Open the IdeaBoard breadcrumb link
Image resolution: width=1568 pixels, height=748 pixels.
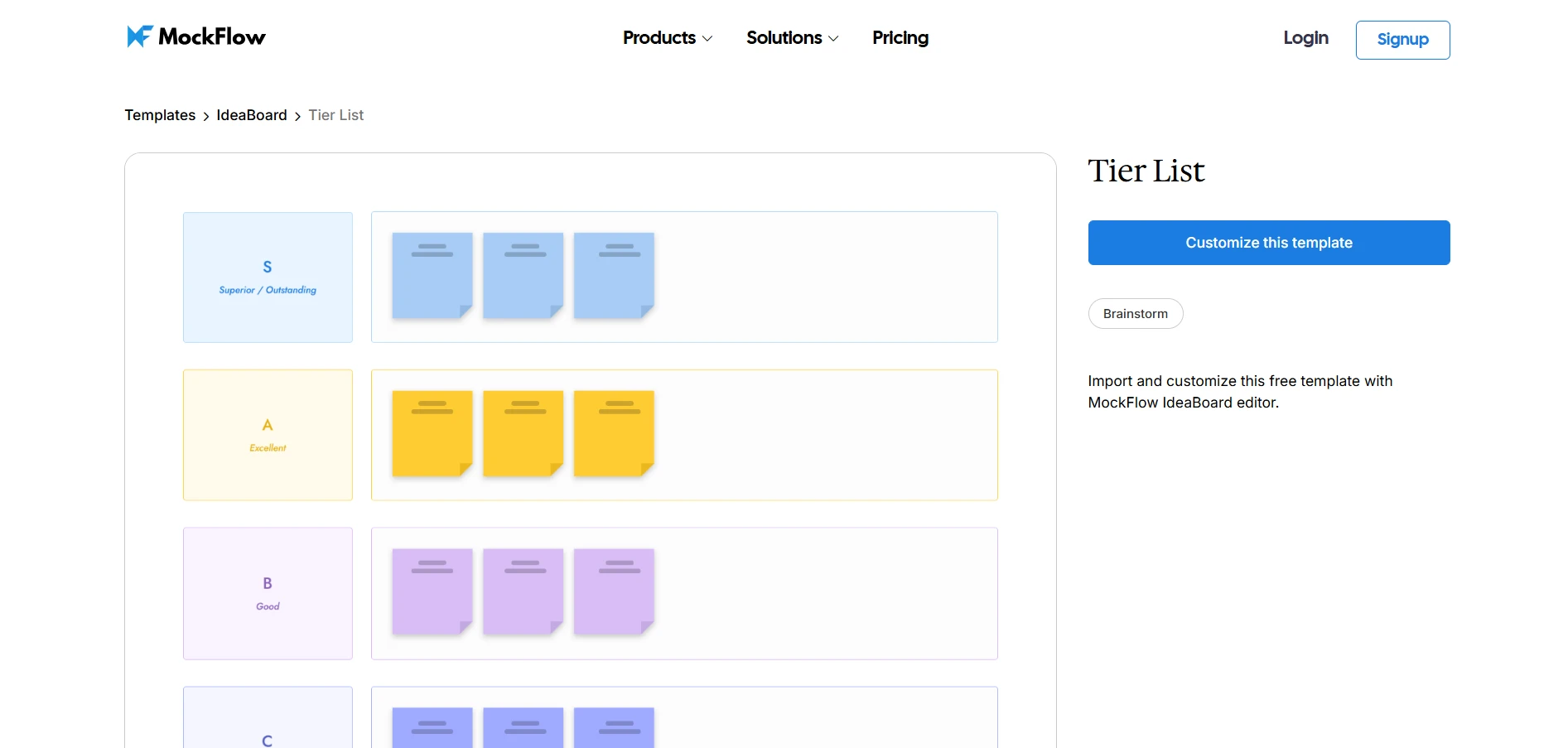[x=251, y=115]
